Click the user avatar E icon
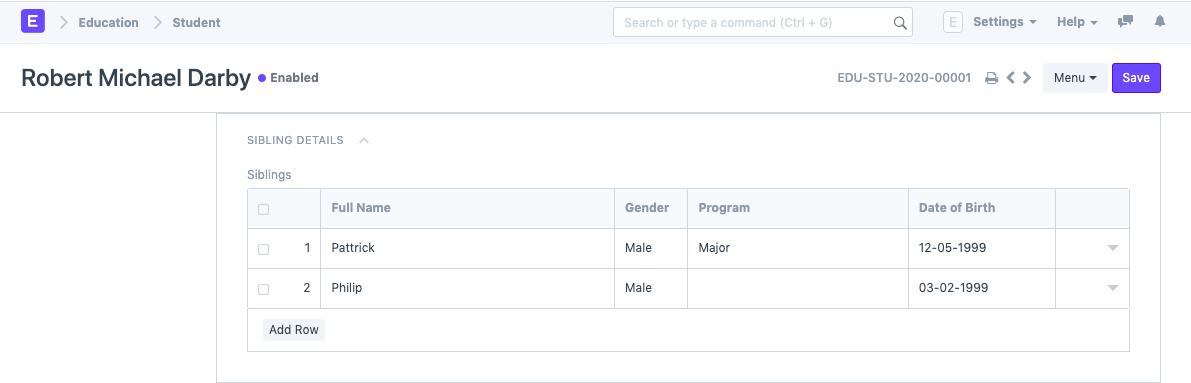Screen dimensions: 1191x383 [952, 22]
